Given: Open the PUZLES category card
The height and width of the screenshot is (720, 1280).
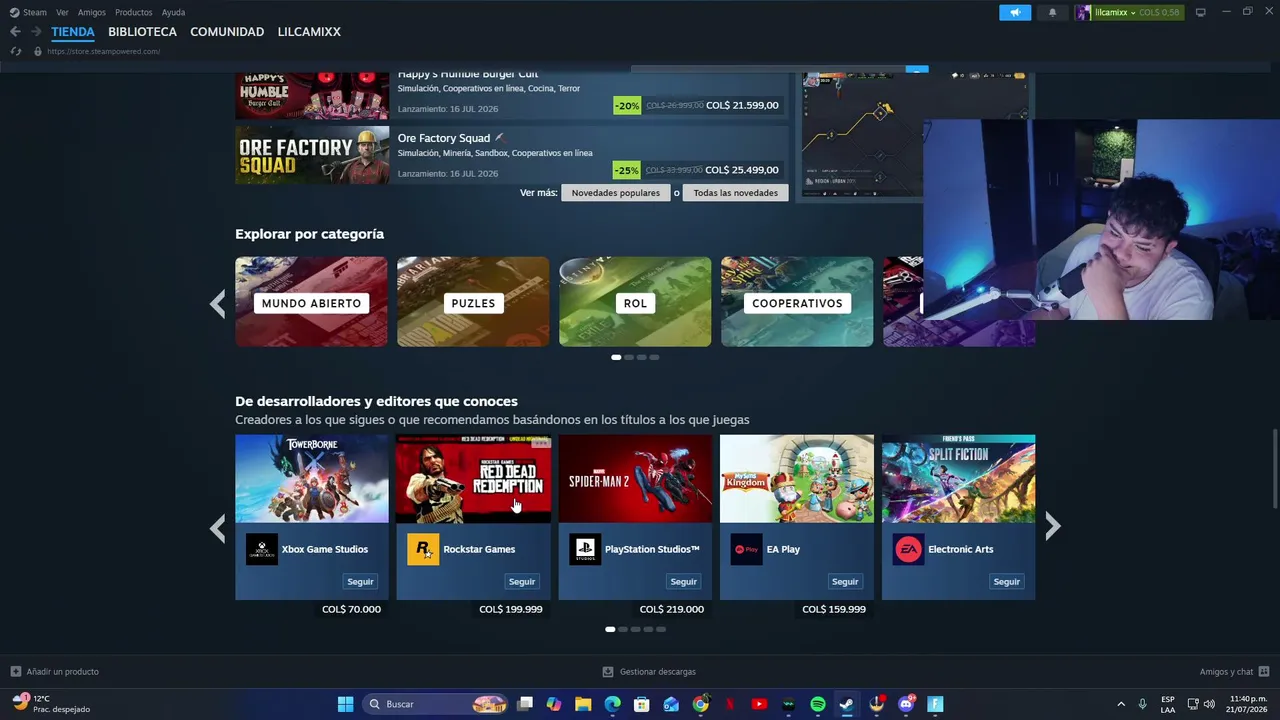Looking at the screenshot, I should pos(473,302).
